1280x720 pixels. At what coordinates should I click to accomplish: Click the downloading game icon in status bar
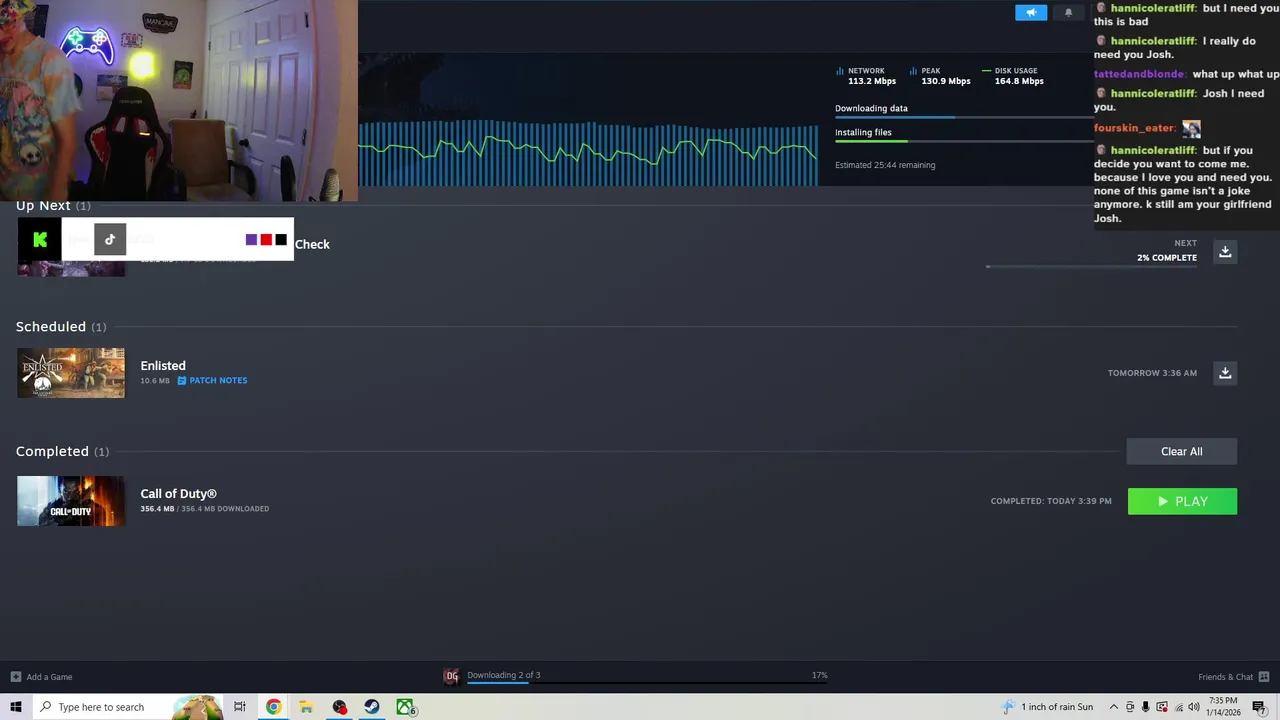click(452, 676)
